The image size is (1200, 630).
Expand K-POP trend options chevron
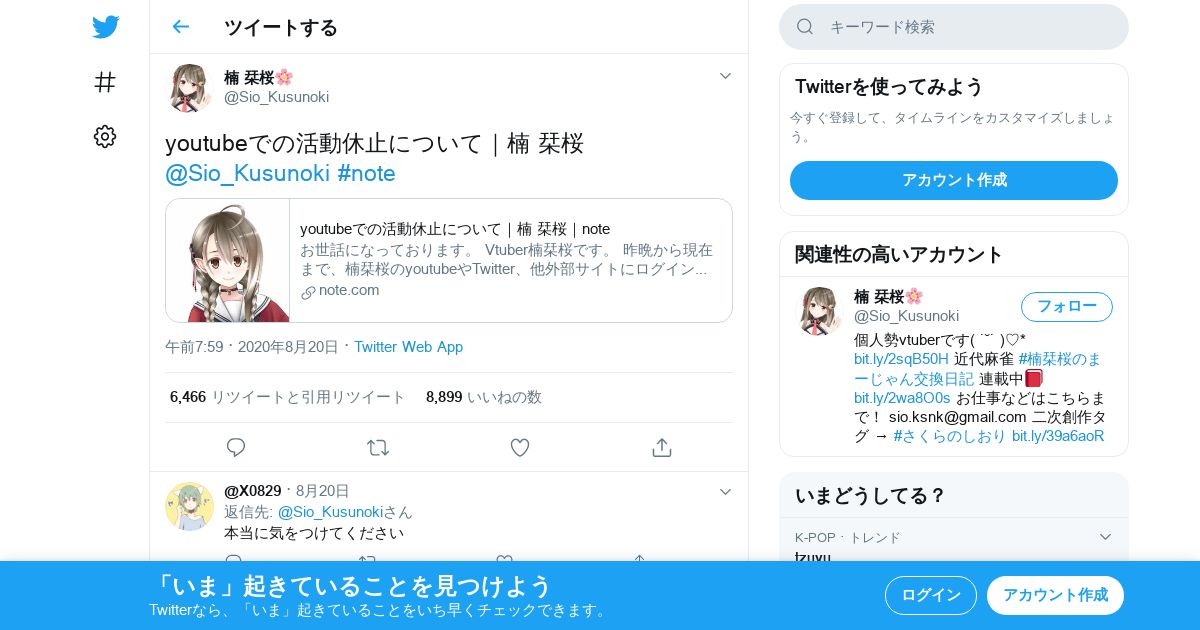[x=1105, y=537]
